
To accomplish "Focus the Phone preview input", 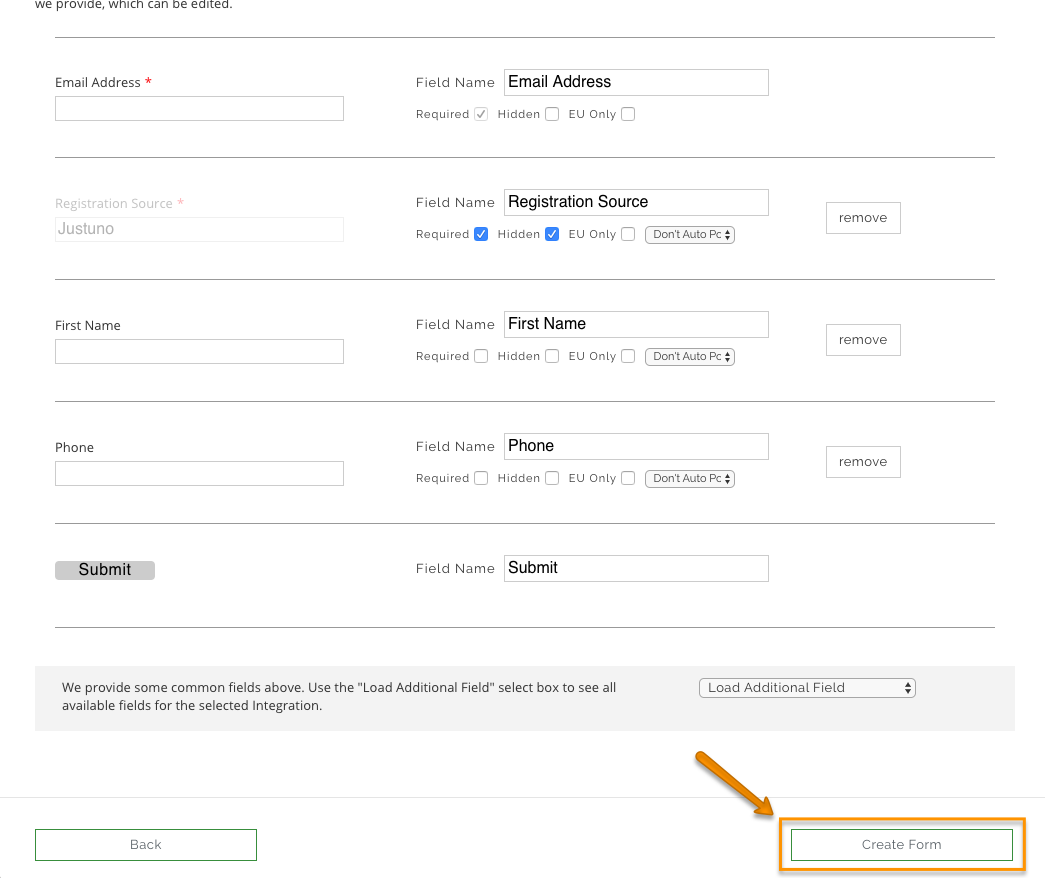I will pyautogui.click(x=199, y=473).
